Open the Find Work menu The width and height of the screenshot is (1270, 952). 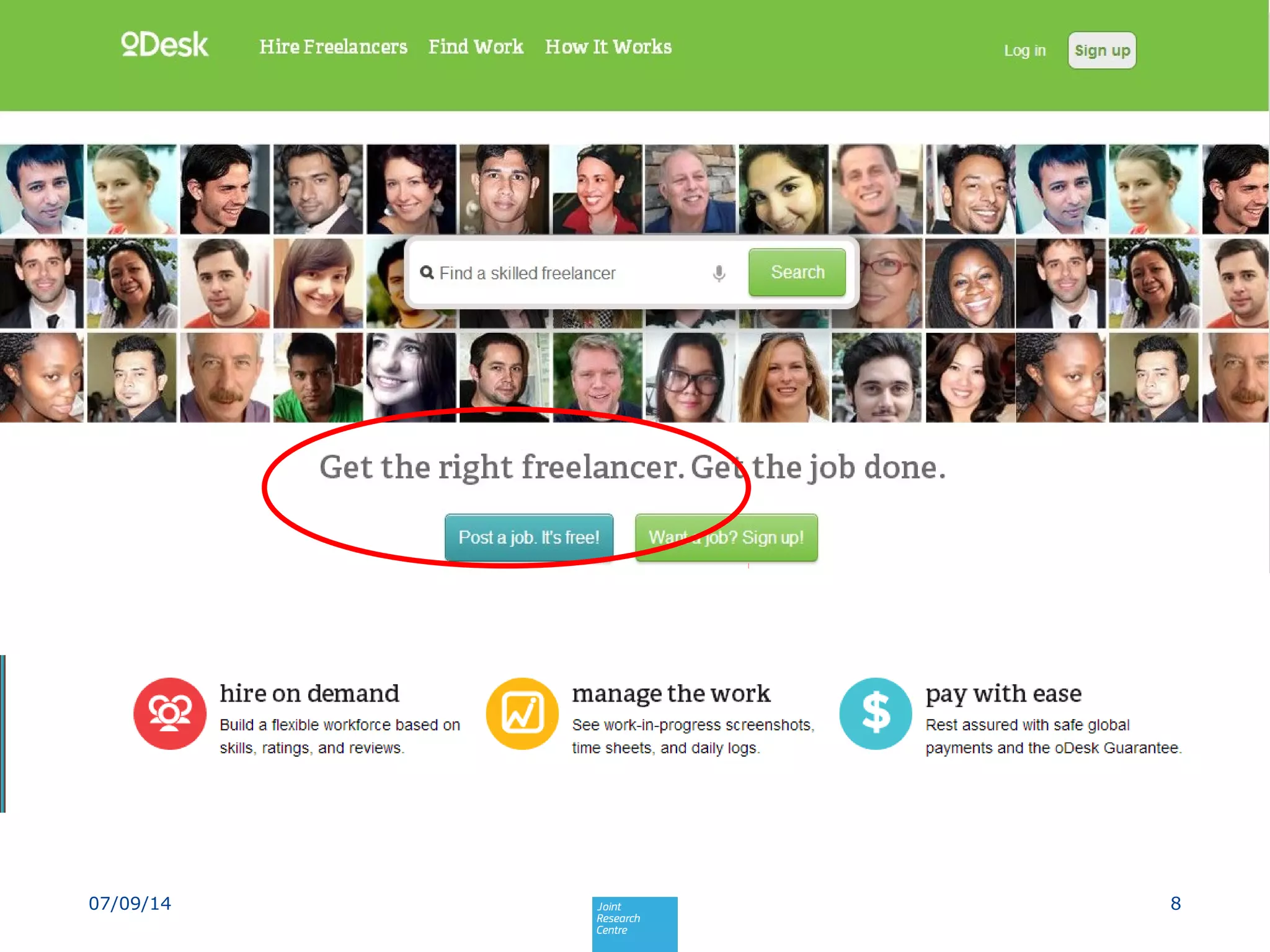pyautogui.click(x=476, y=47)
